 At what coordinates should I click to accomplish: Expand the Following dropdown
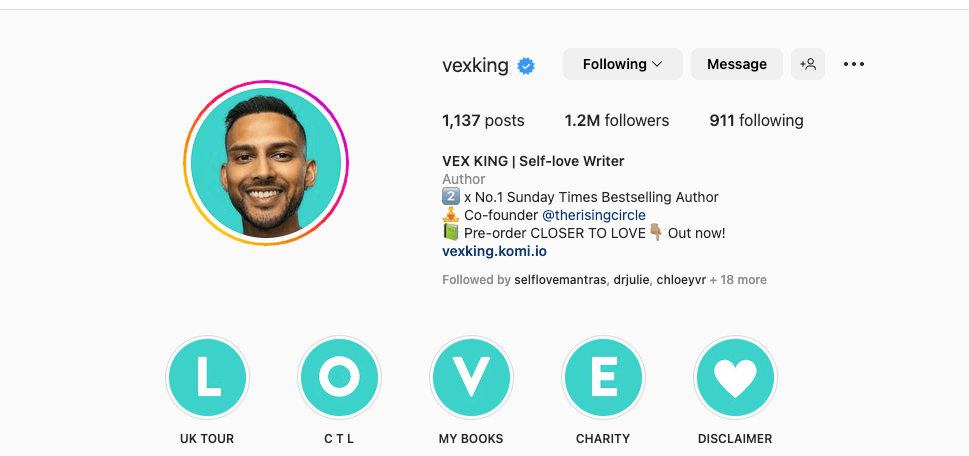[622, 64]
